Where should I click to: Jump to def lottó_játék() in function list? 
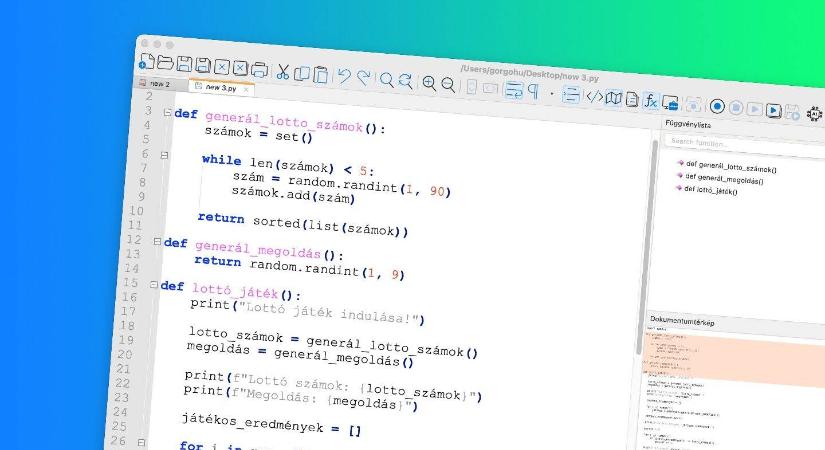(710, 190)
